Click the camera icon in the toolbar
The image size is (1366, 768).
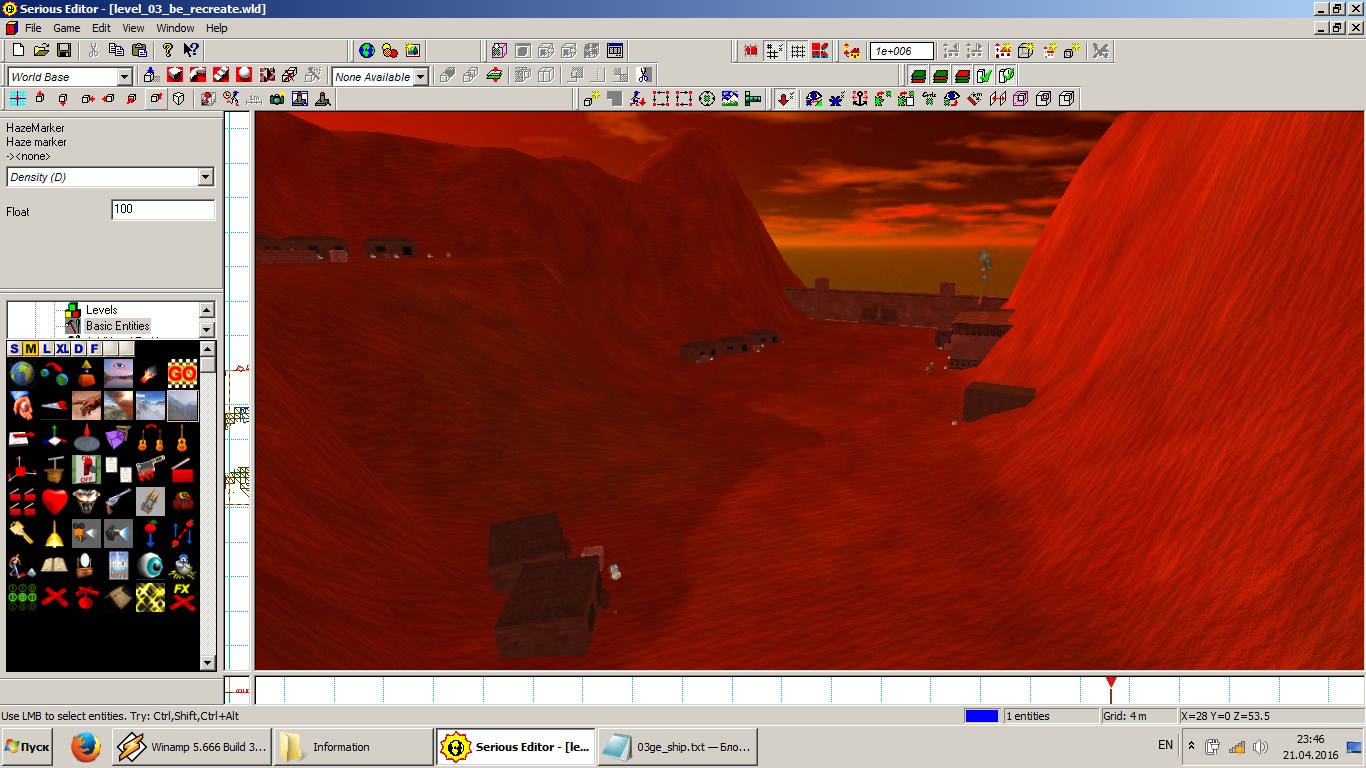276,99
